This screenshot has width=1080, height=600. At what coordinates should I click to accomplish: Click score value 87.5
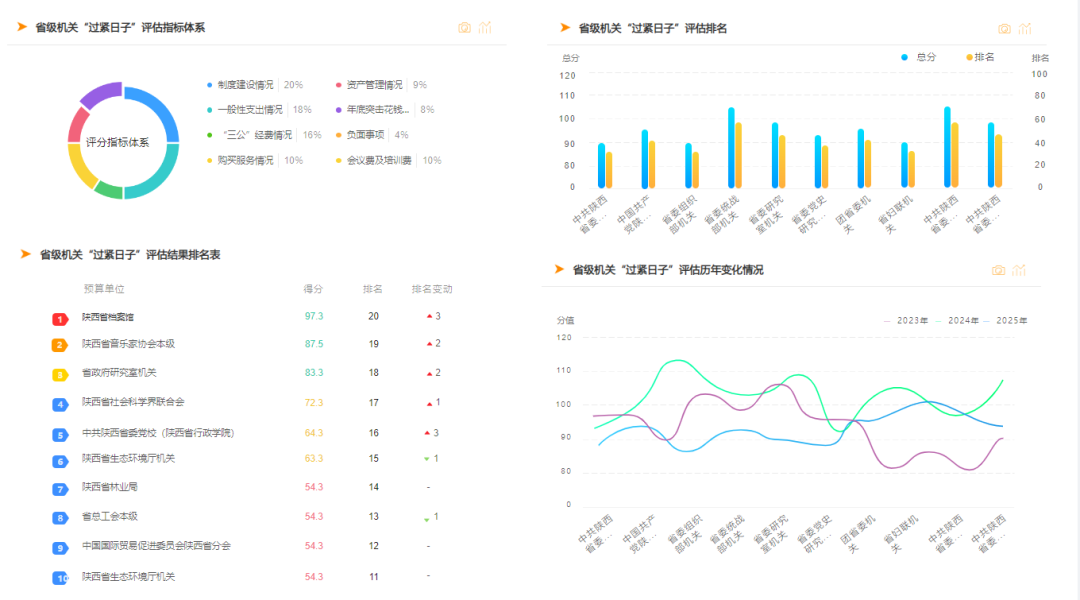[x=314, y=344]
